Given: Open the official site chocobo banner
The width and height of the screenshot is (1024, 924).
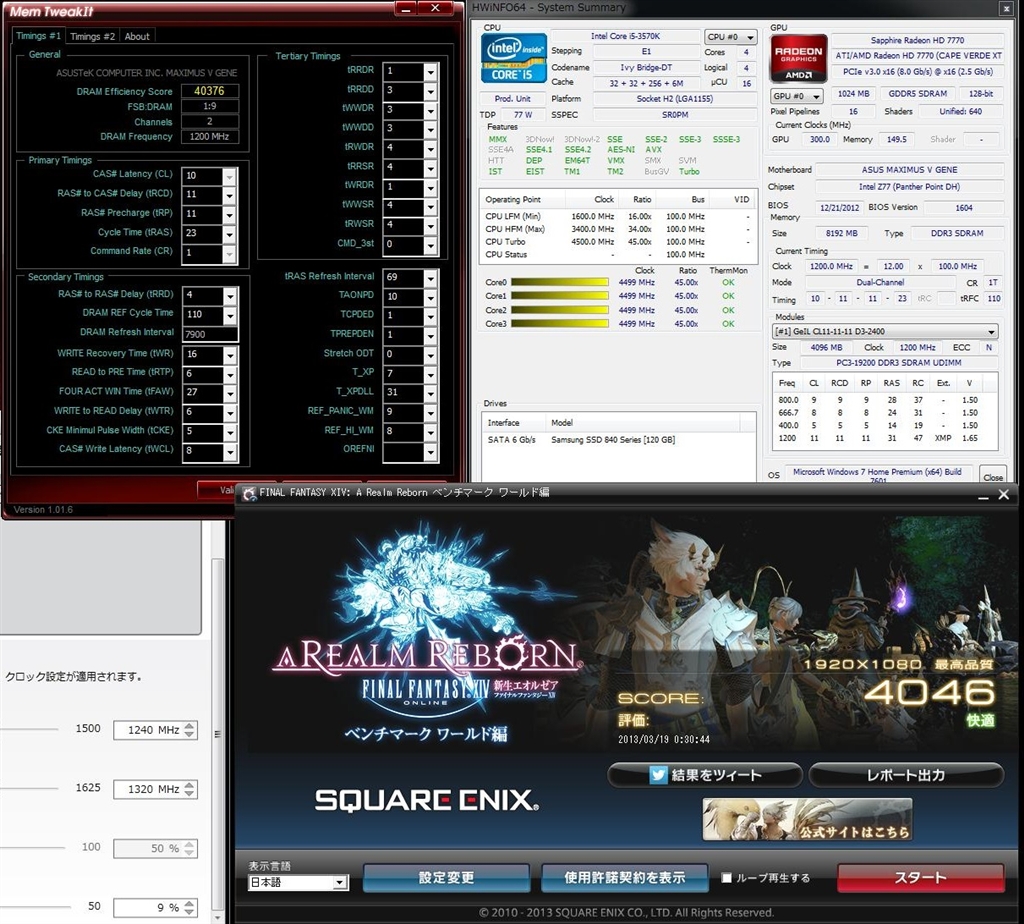Looking at the screenshot, I should [807, 819].
